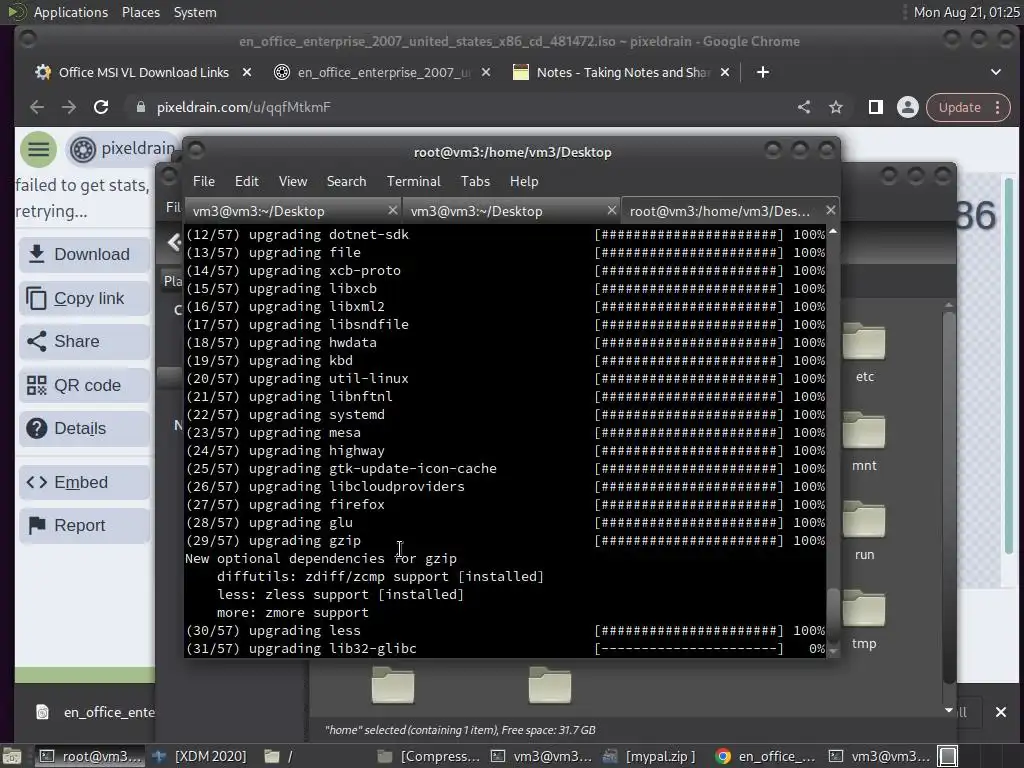Open the terminal Search menu
Viewport: 1024px width, 768px height.
tap(346, 182)
